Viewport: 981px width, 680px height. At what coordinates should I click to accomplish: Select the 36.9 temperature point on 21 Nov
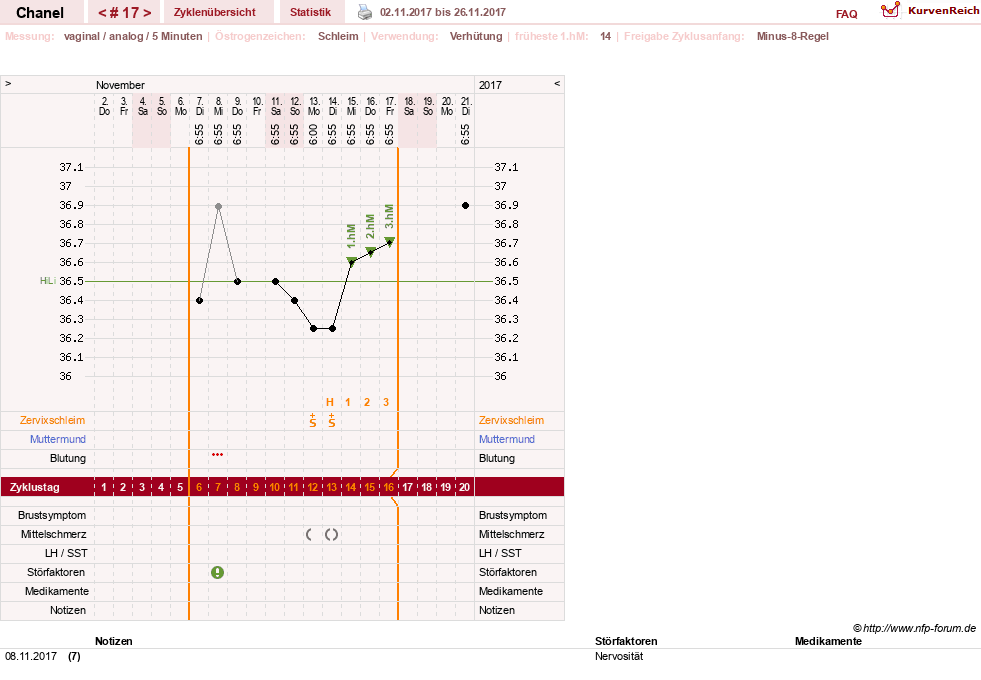pyautogui.click(x=465, y=205)
